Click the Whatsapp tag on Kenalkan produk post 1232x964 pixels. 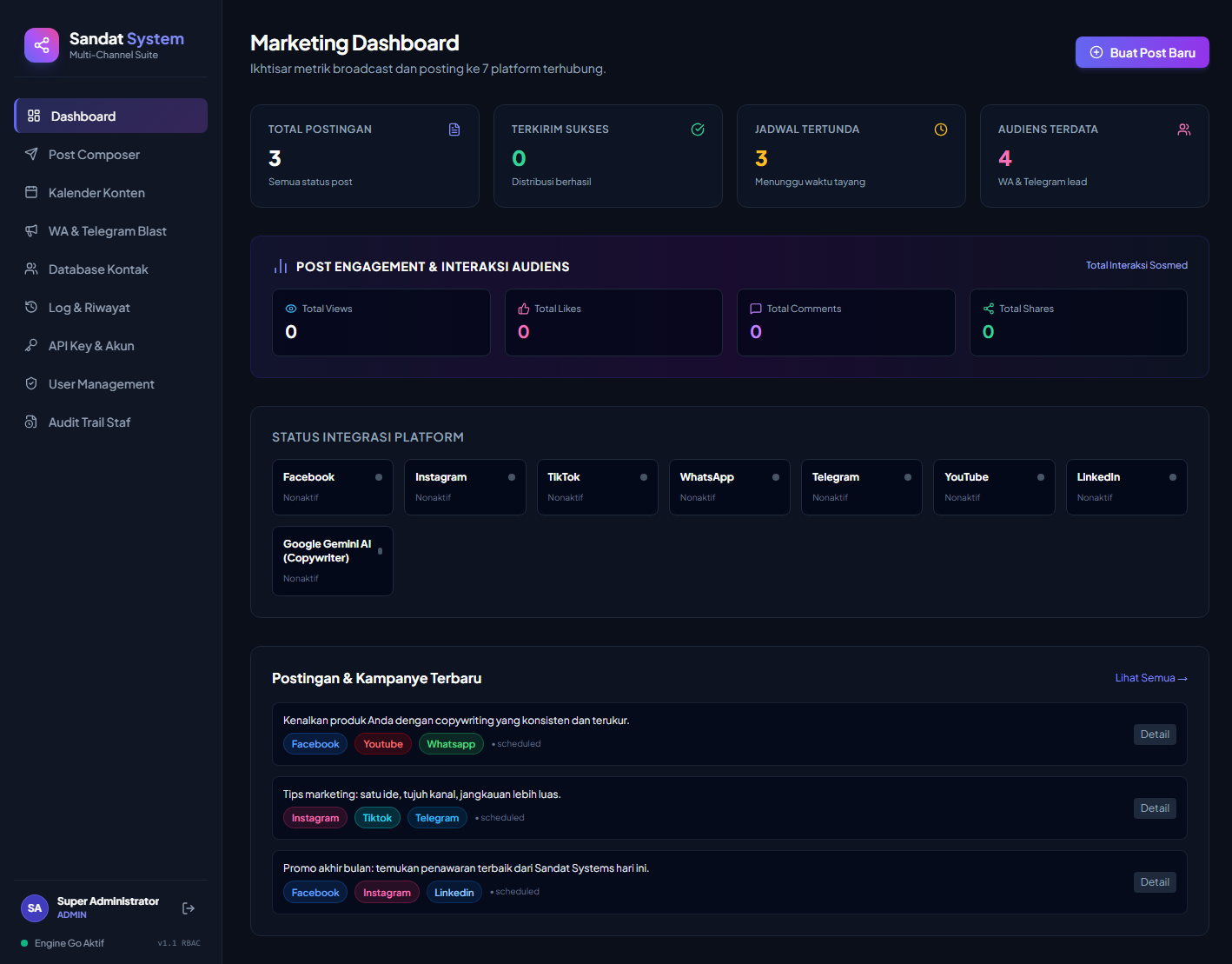click(451, 744)
